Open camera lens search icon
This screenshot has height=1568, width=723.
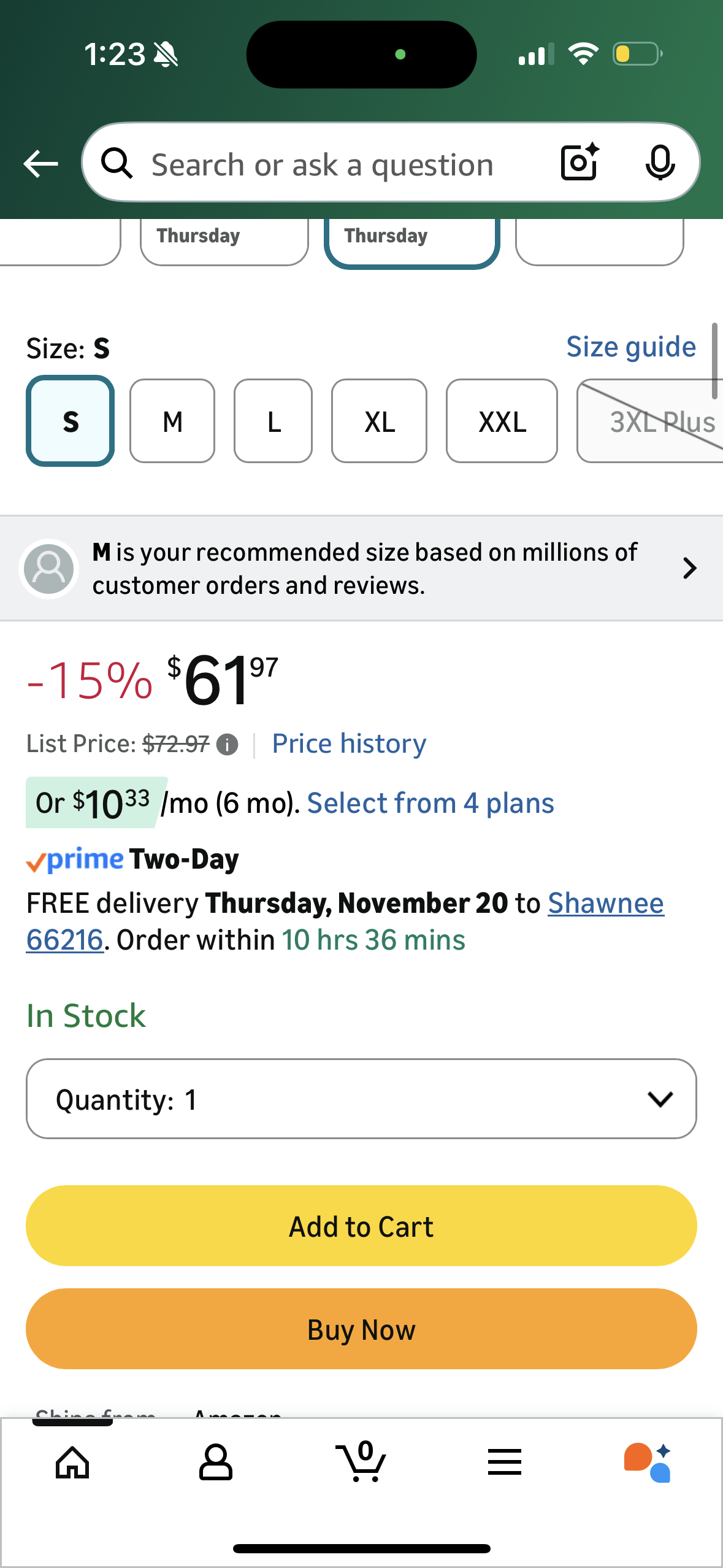(x=579, y=163)
